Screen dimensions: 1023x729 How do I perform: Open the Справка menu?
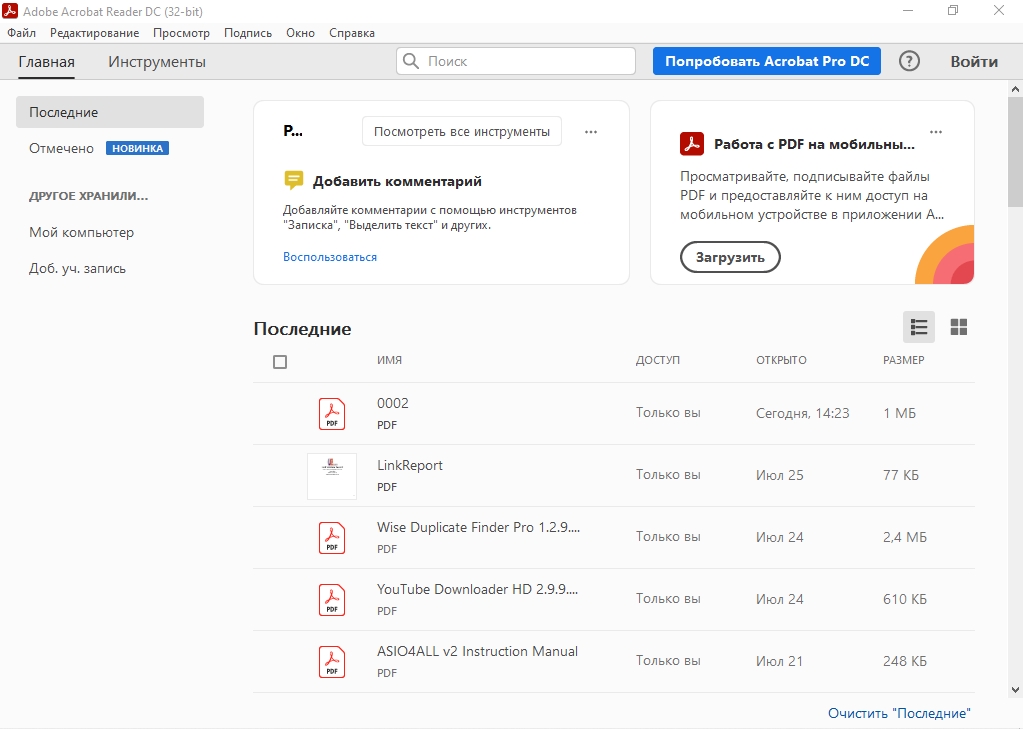(352, 33)
